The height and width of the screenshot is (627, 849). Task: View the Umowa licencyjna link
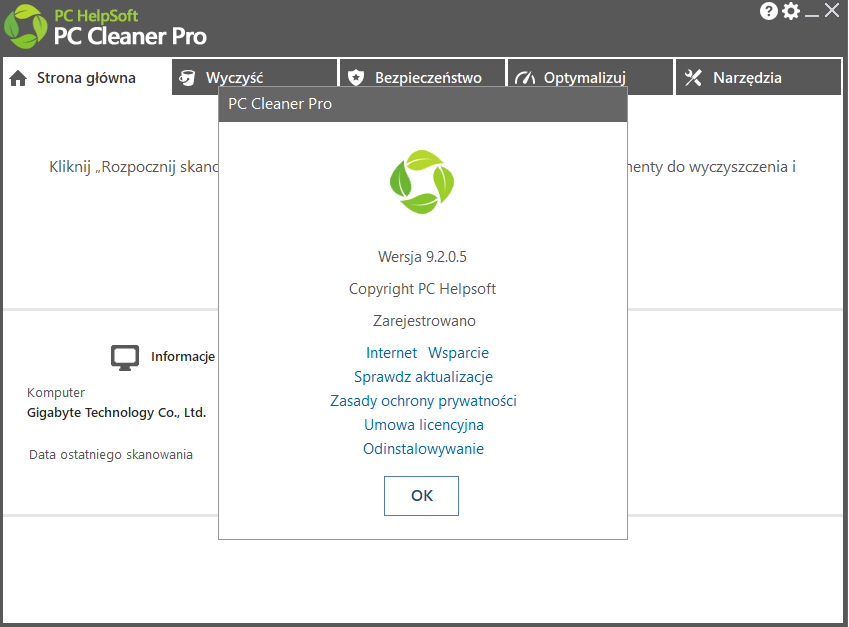(x=423, y=425)
